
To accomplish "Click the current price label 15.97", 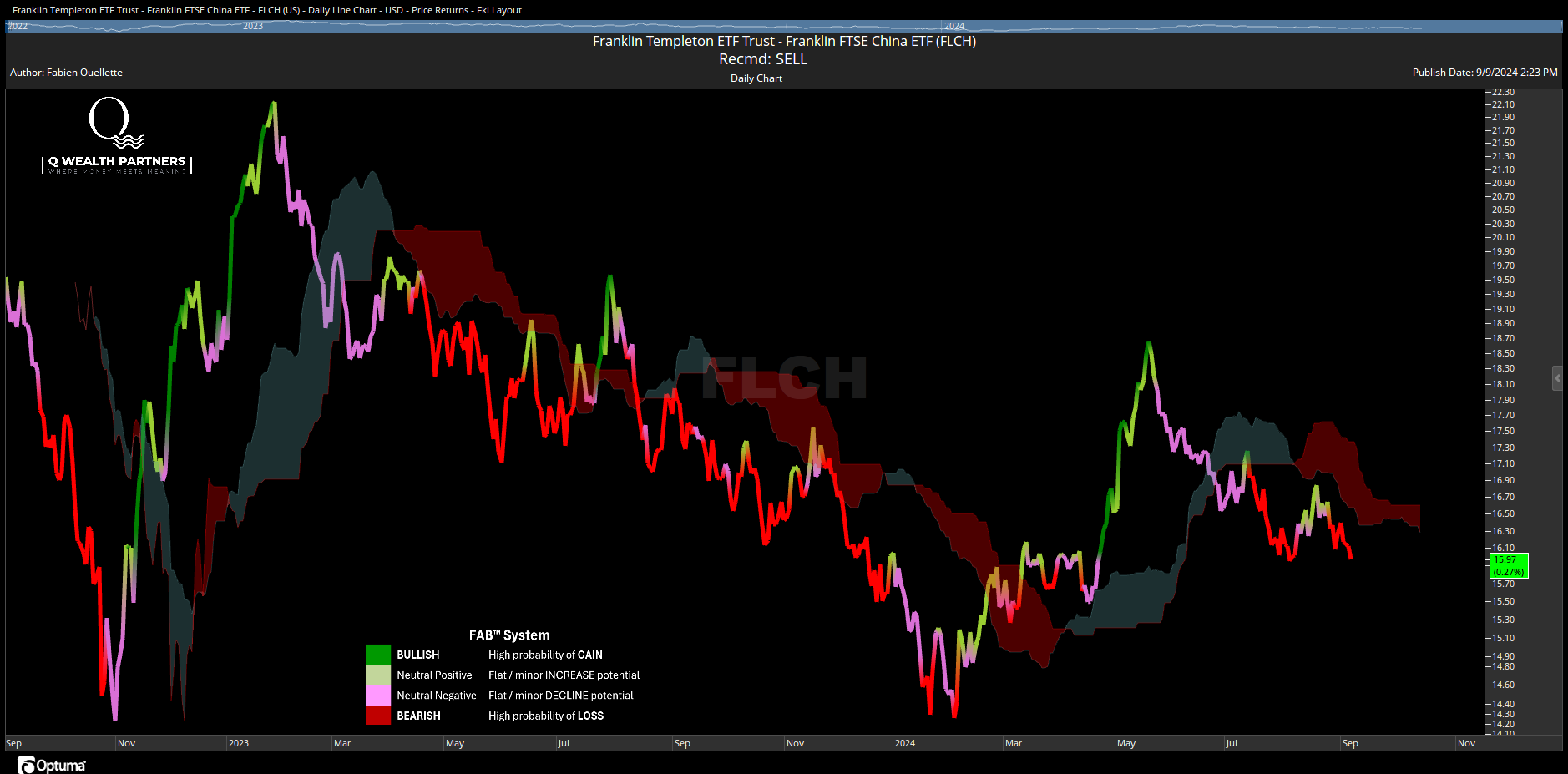I will pyautogui.click(x=1509, y=566).
